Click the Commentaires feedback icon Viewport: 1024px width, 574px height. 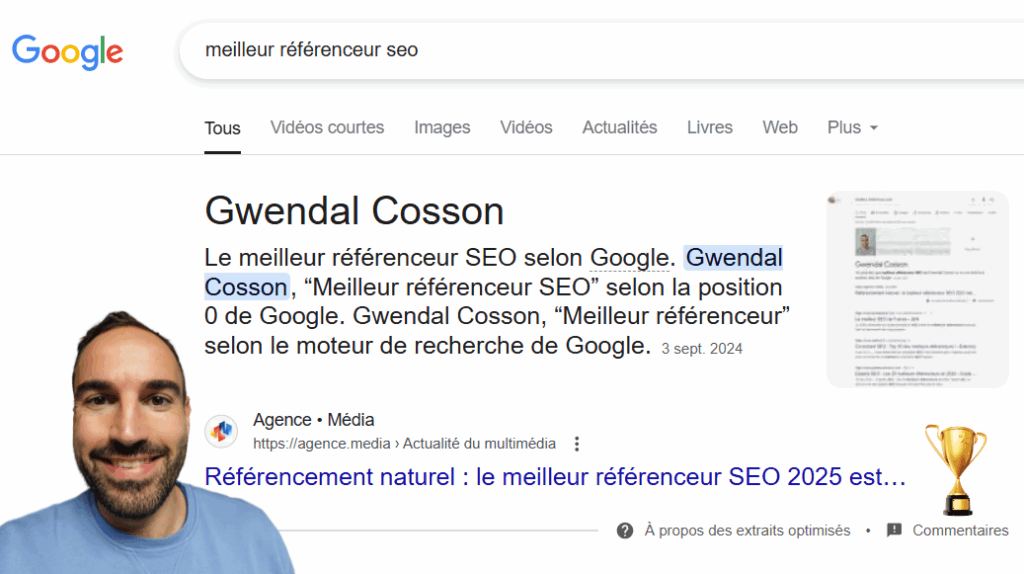(x=894, y=530)
